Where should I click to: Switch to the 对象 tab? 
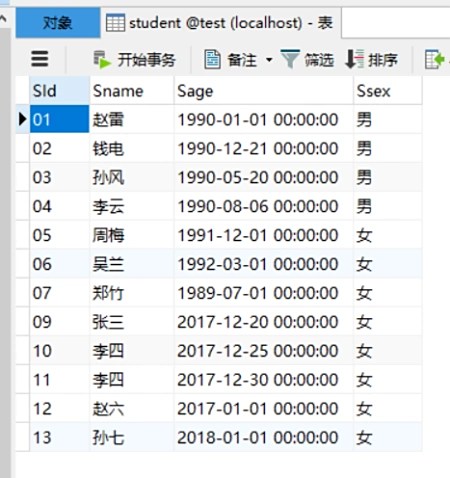point(58,23)
